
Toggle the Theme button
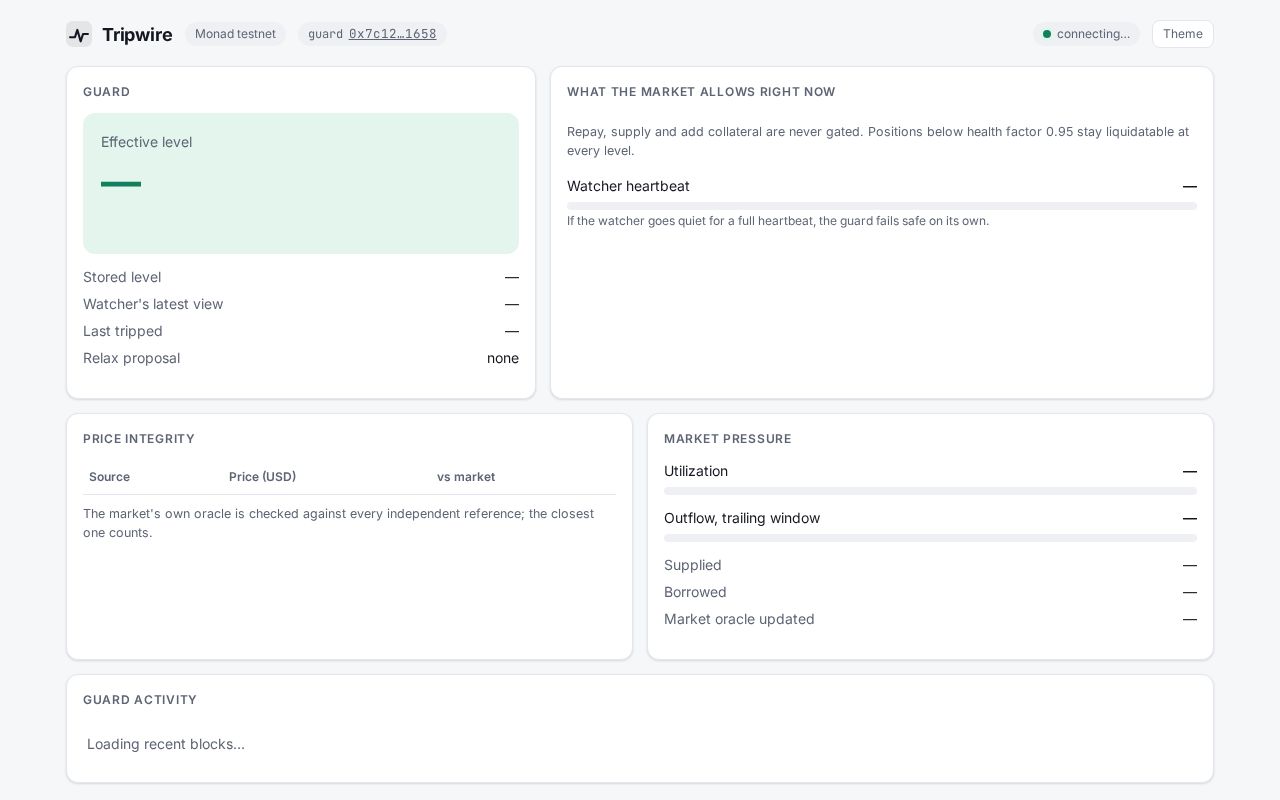point(1182,34)
